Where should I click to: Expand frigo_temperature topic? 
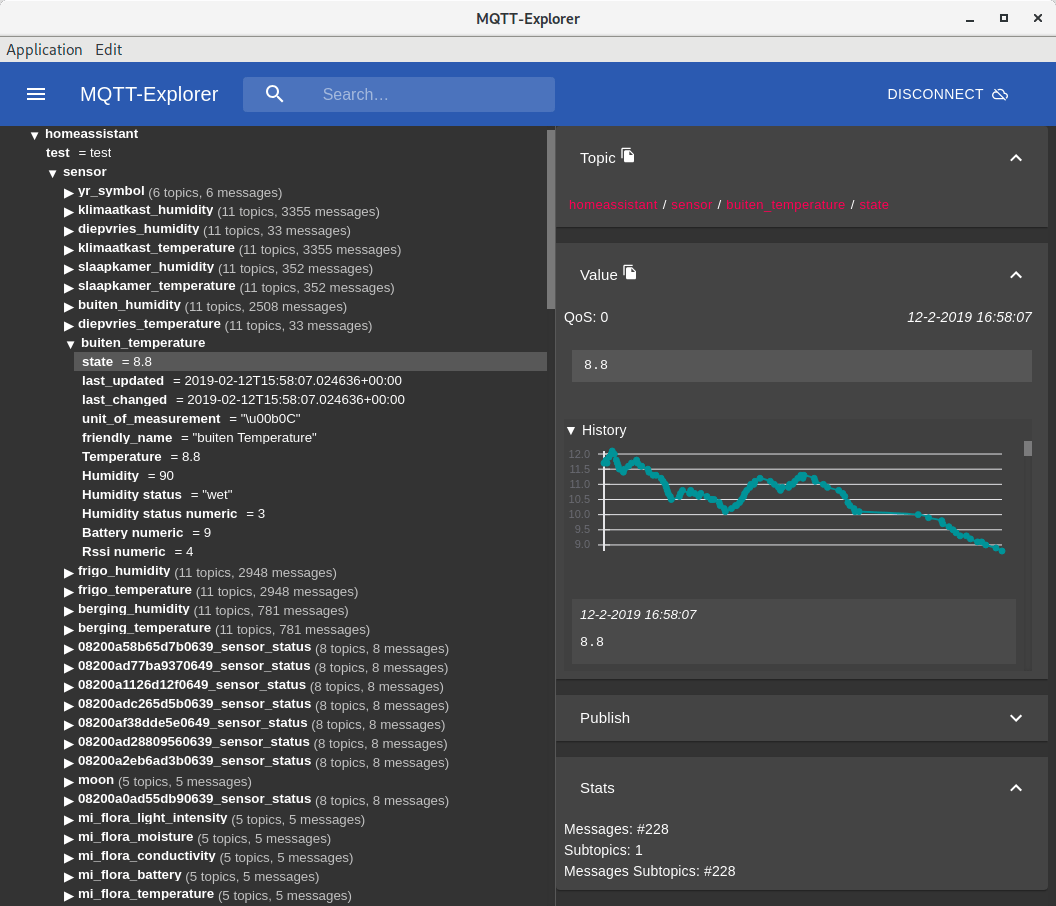(x=69, y=591)
